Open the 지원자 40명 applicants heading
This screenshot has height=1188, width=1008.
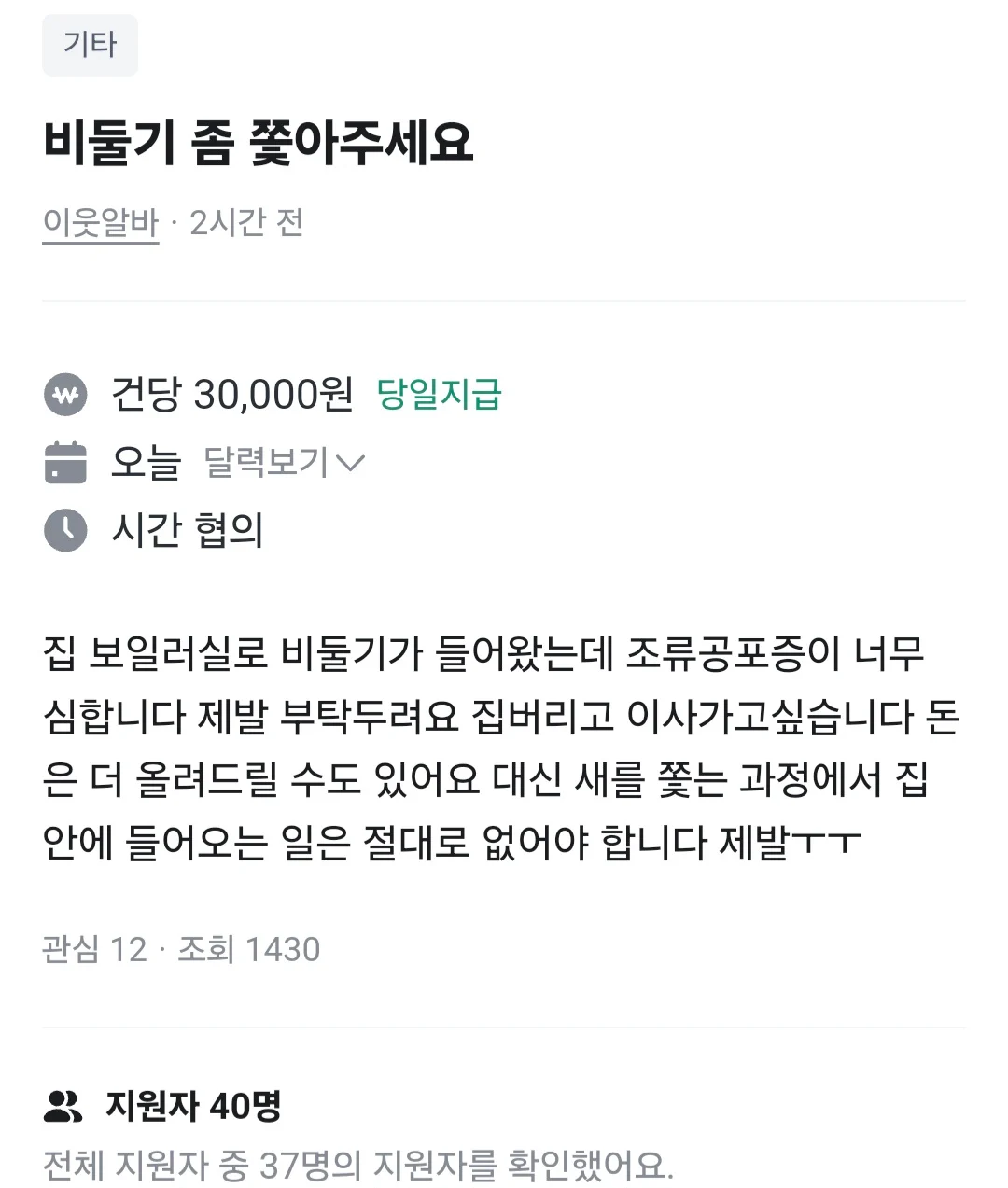coord(193,1106)
